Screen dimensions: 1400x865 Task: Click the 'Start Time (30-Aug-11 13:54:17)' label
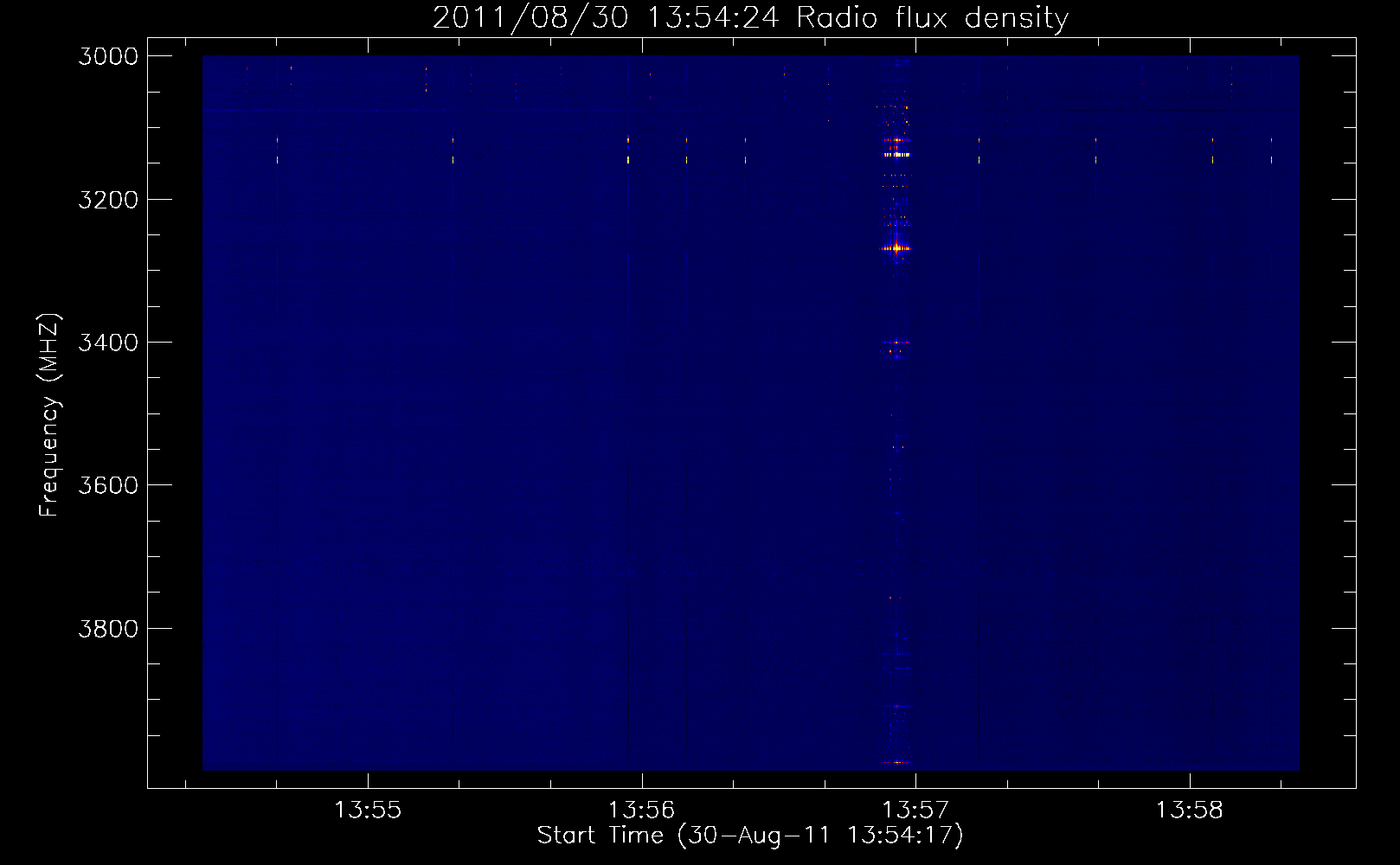point(750,836)
